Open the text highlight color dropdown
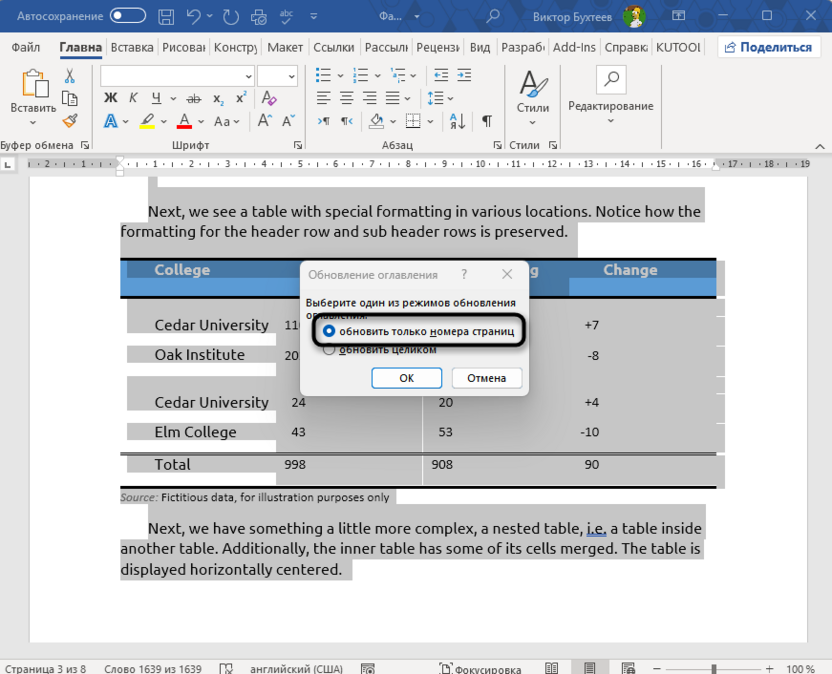The height and width of the screenshot is (674, 832). [163, 121]
